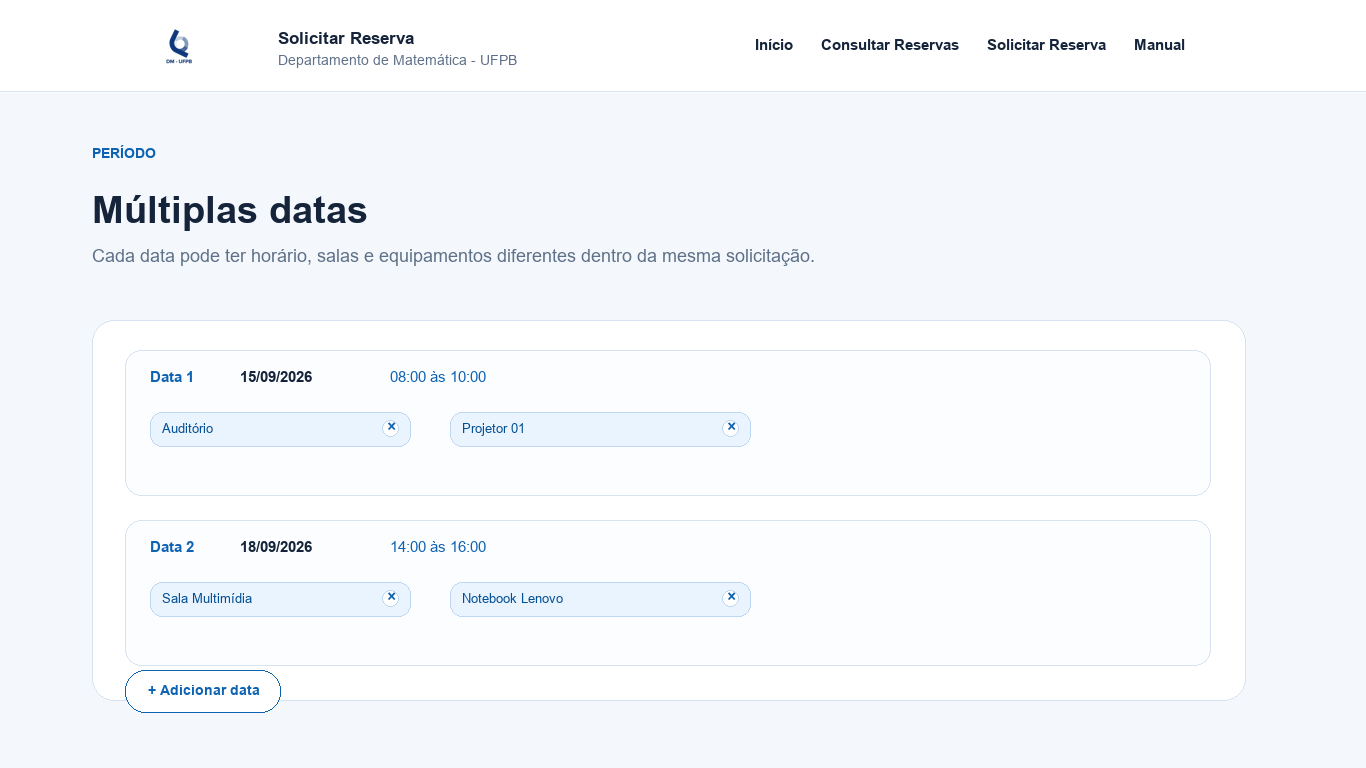Click the date 15/09/2026
The height and width of the screenshot is (768, 1366).
pos(276,377)
